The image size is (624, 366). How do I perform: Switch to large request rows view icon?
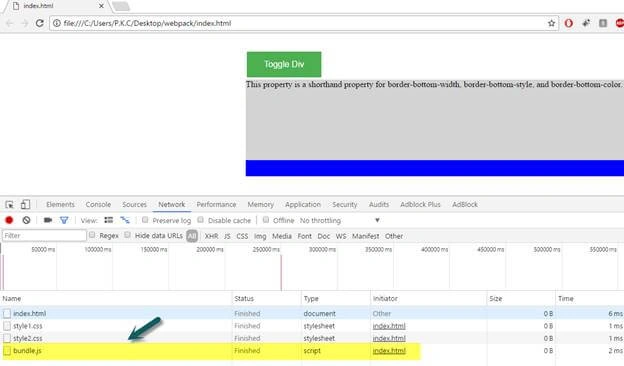coord(109,220)
